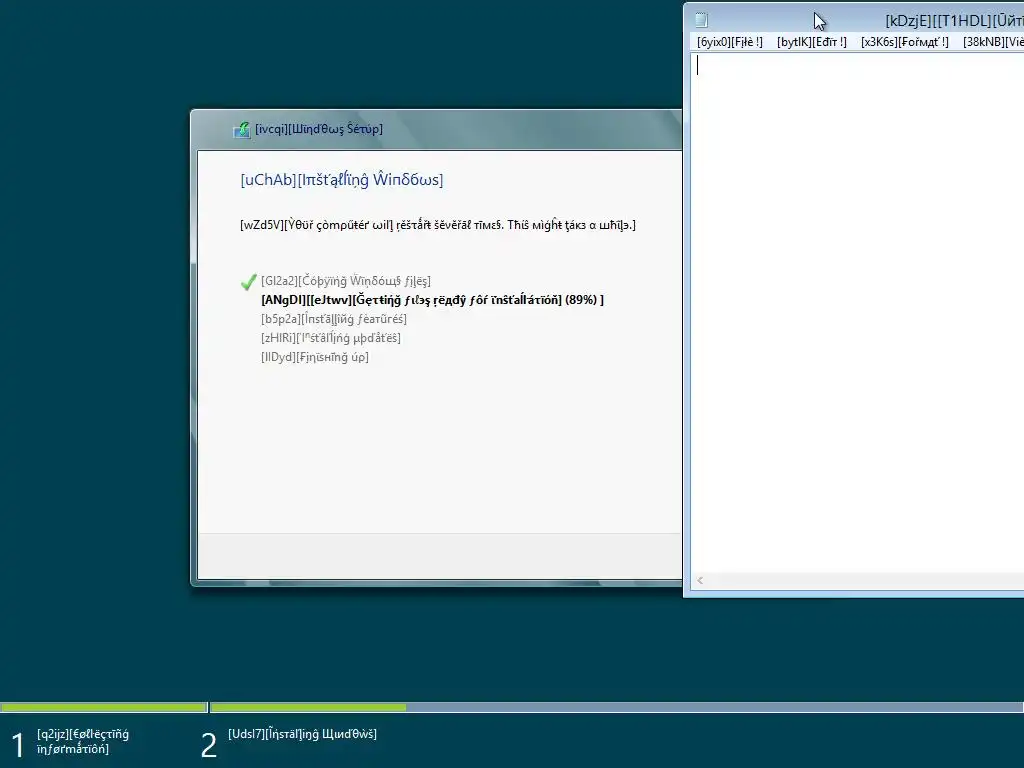1024x768 pixels.
Task: Click the green checkmark next to Copying Windows files
Action: [x=248, y=282]
